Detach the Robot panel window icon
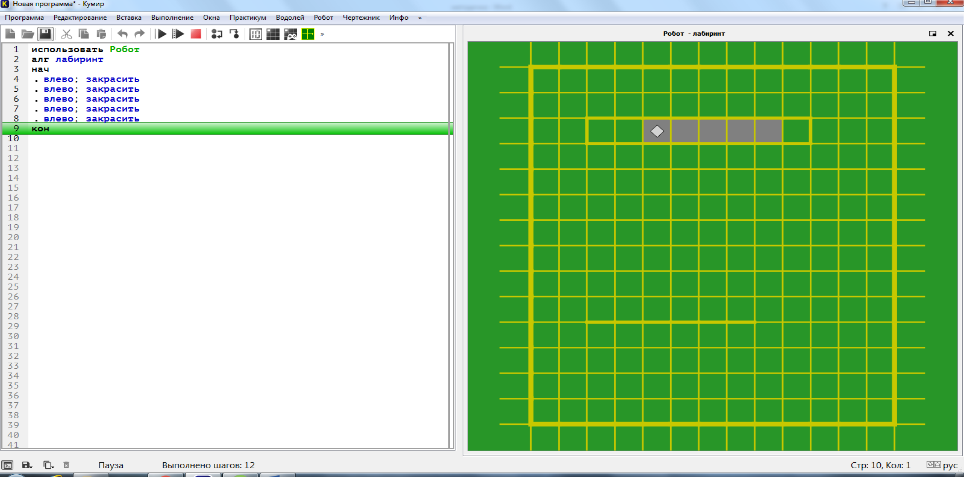964x477 pixels. 933,34
